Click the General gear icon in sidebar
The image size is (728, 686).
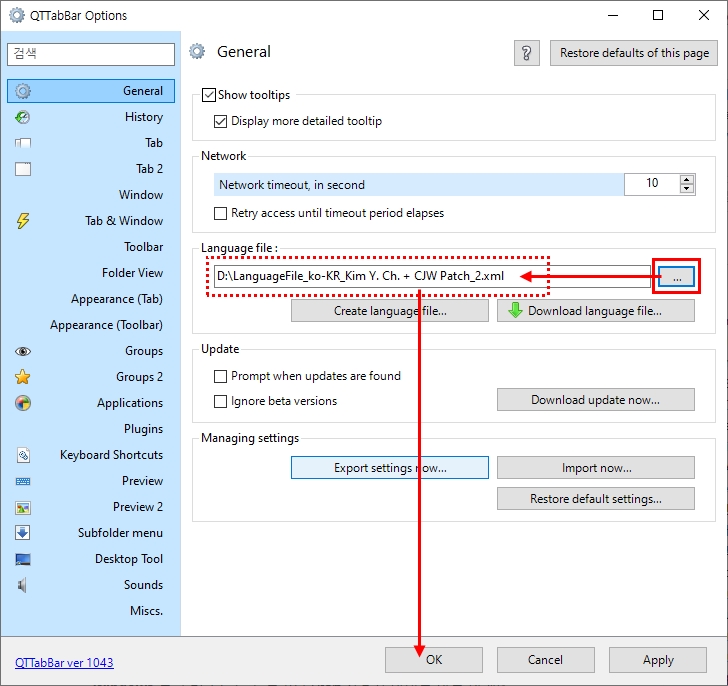pos(23,91)
